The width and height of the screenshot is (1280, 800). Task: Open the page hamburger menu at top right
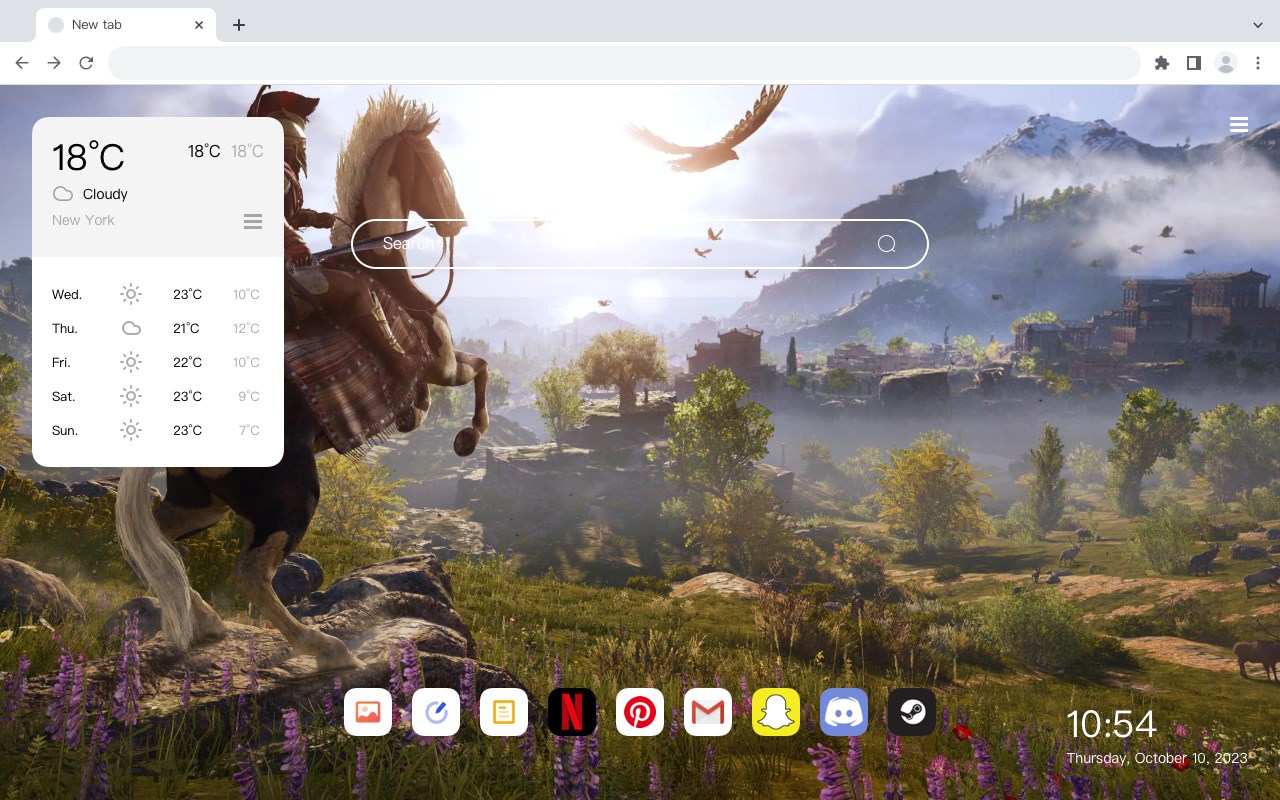1239,125
